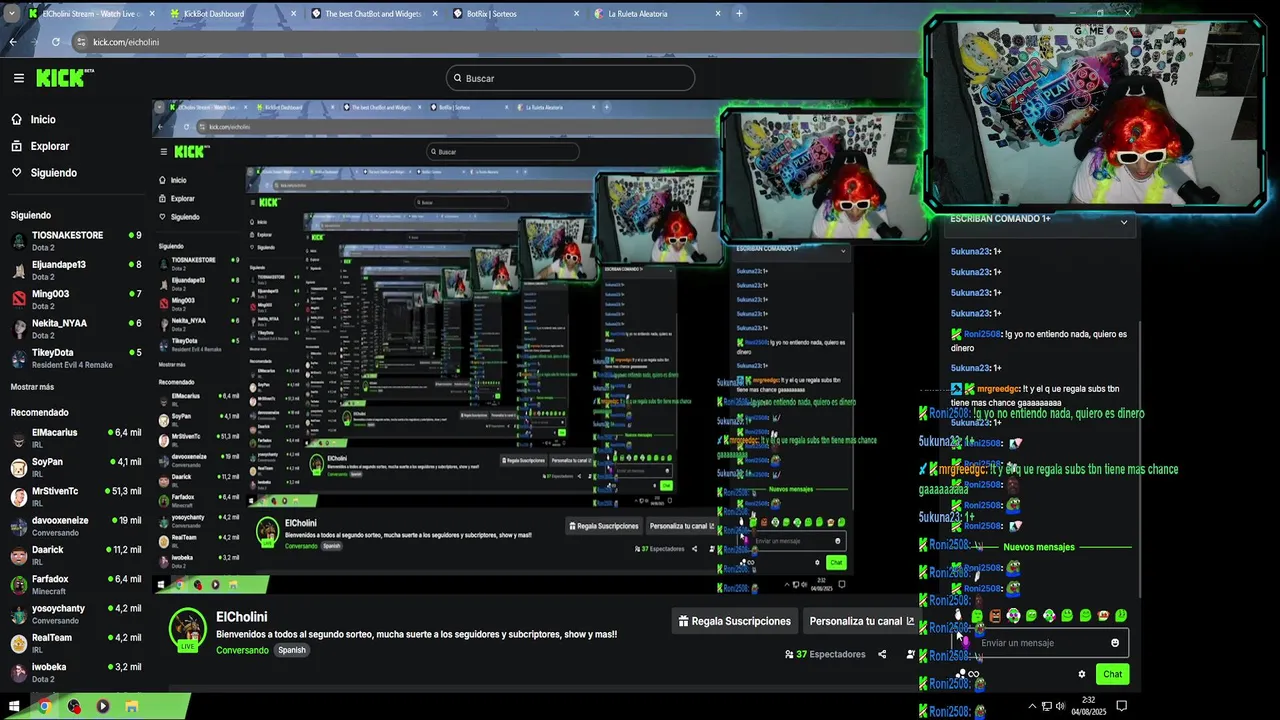This screenshot has height=720, width=1280.
Task: Show hidden system tray icons
Action: [1033, 706]
